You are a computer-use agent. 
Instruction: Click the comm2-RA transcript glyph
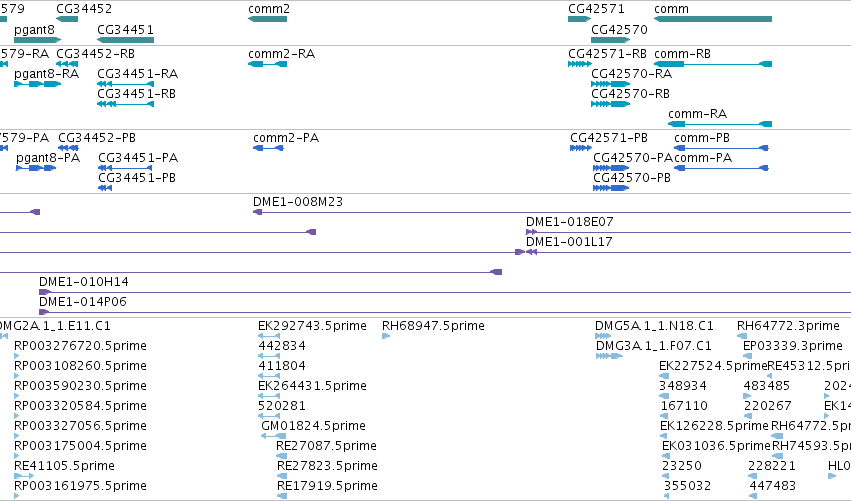(x=268, y=64)
